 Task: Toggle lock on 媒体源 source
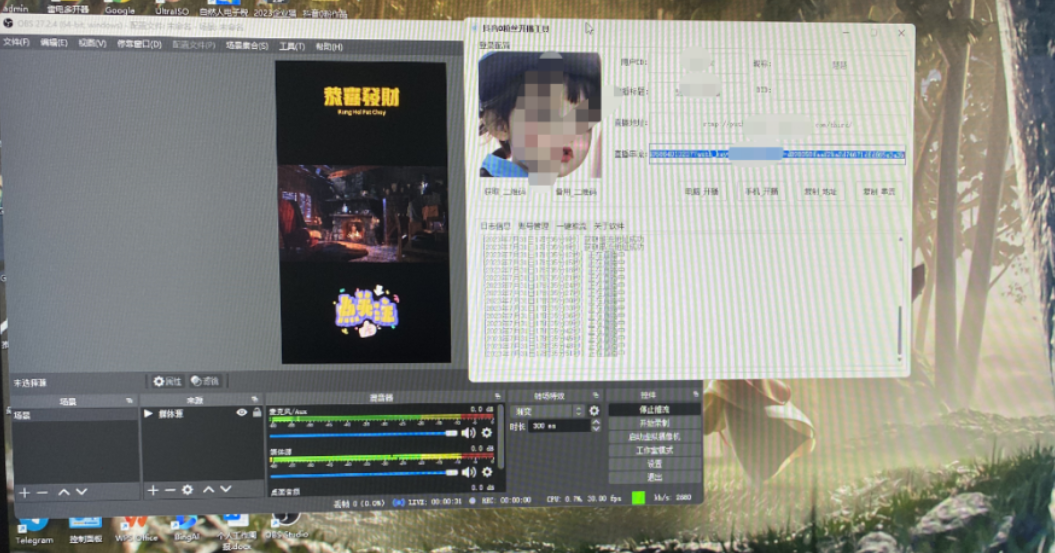[x=256, y=413]
